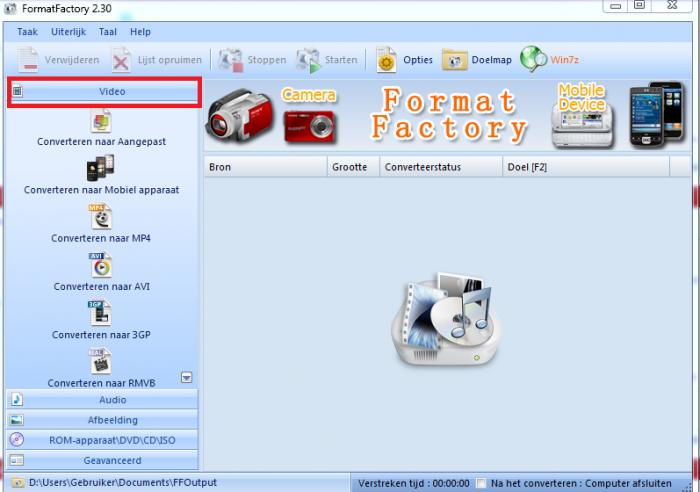Click the Converteren naar Aangepast text
The height and width of the screenshot is (492, 700).
coord(101,142)
